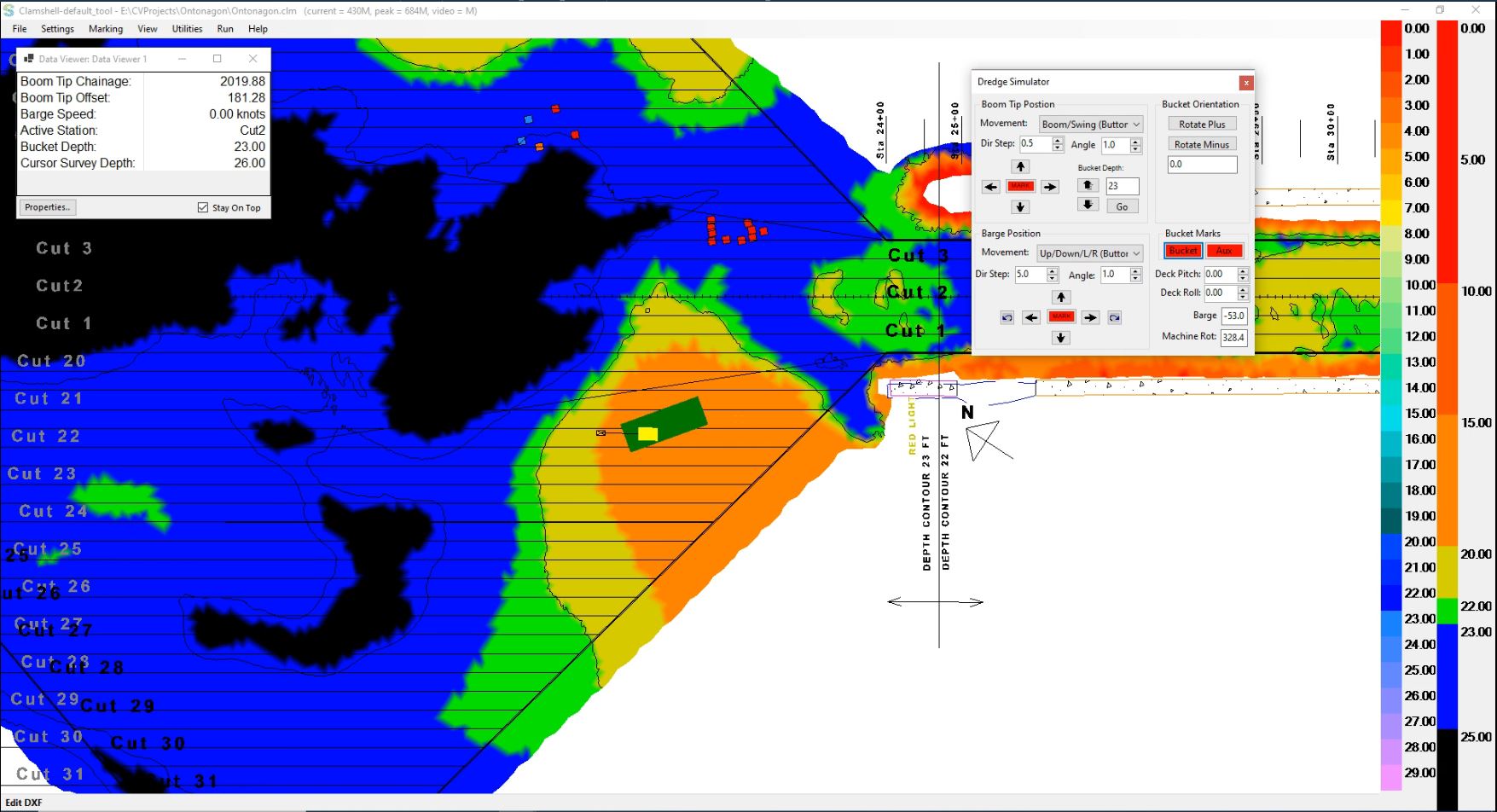Rotate barge clockwise with blue arrow icon
The image size is (1497, 812).
1114,317
